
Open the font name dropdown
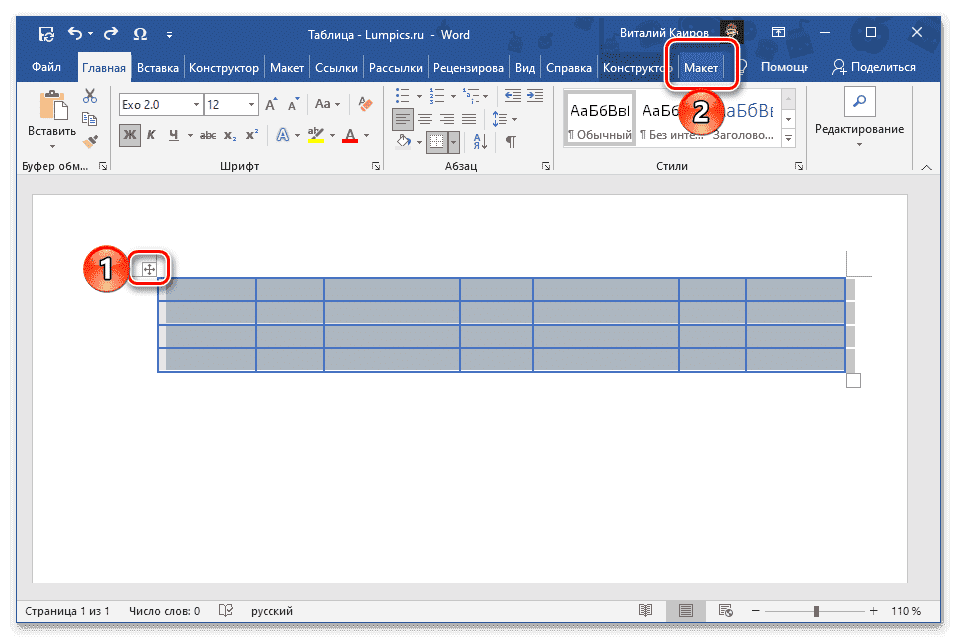click(x=196, y=105)
